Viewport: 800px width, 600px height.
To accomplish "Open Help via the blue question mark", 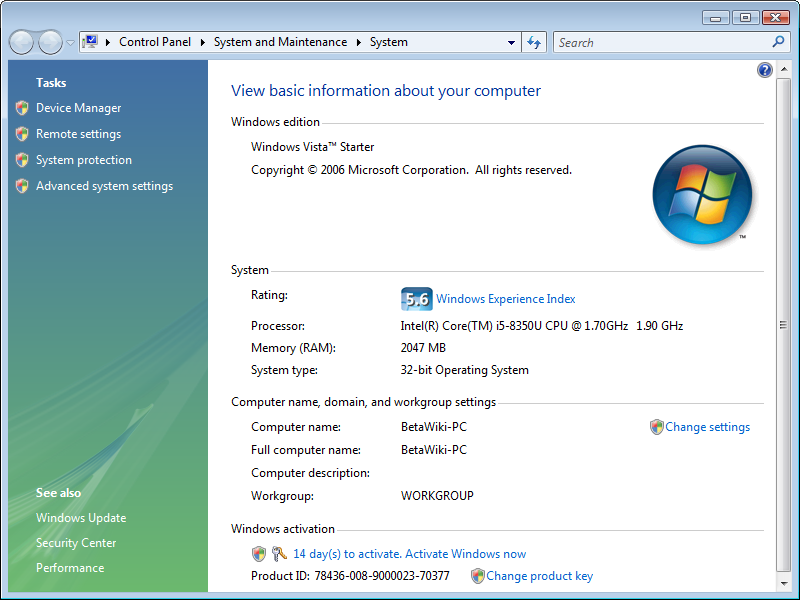I will (x=764, y=70).
